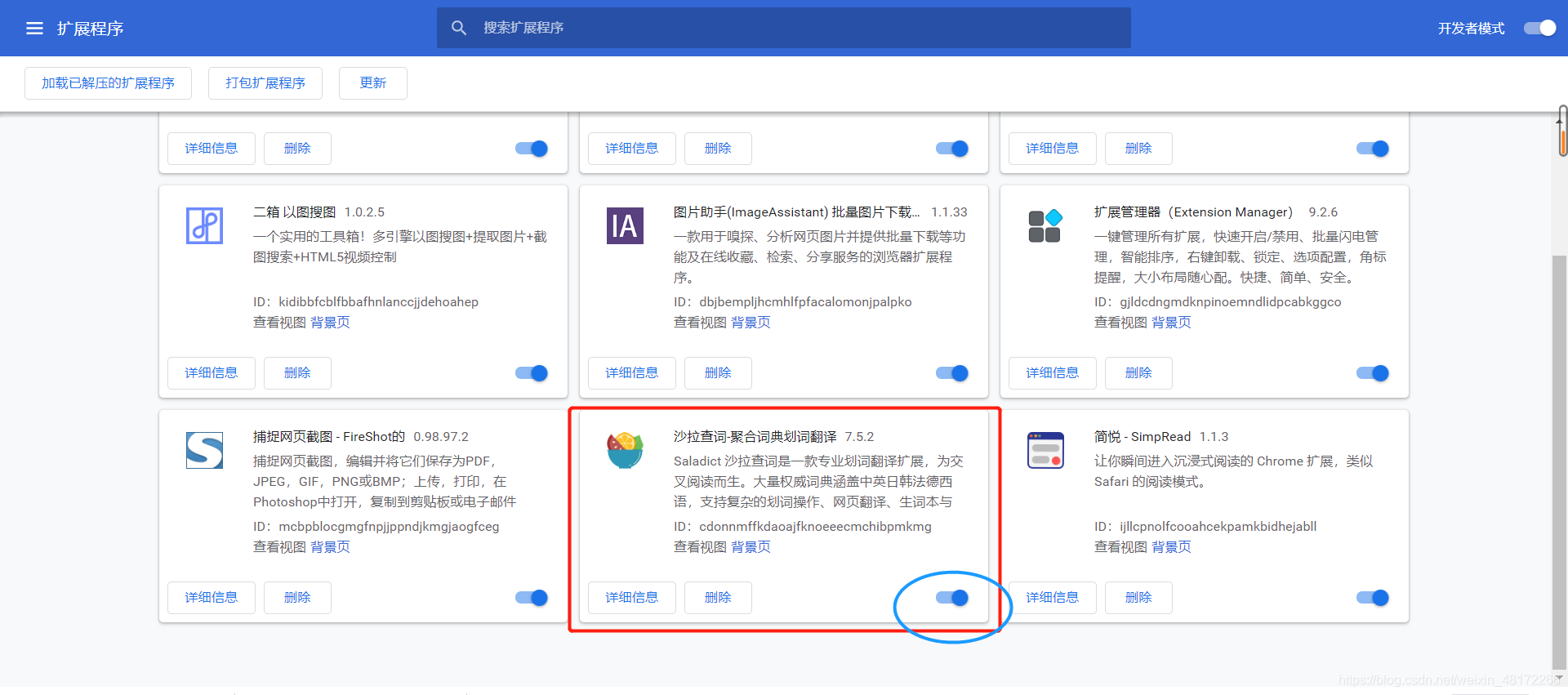Open 背景页 link of Extension Manager

click(x=1171, y=323)
